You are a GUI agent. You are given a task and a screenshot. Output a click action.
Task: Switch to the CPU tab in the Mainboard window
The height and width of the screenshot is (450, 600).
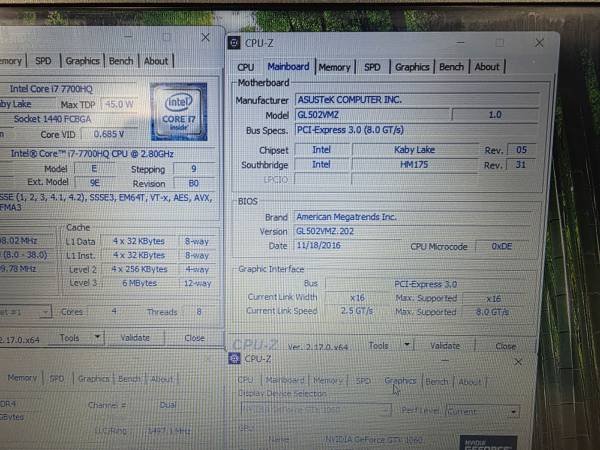245,67
